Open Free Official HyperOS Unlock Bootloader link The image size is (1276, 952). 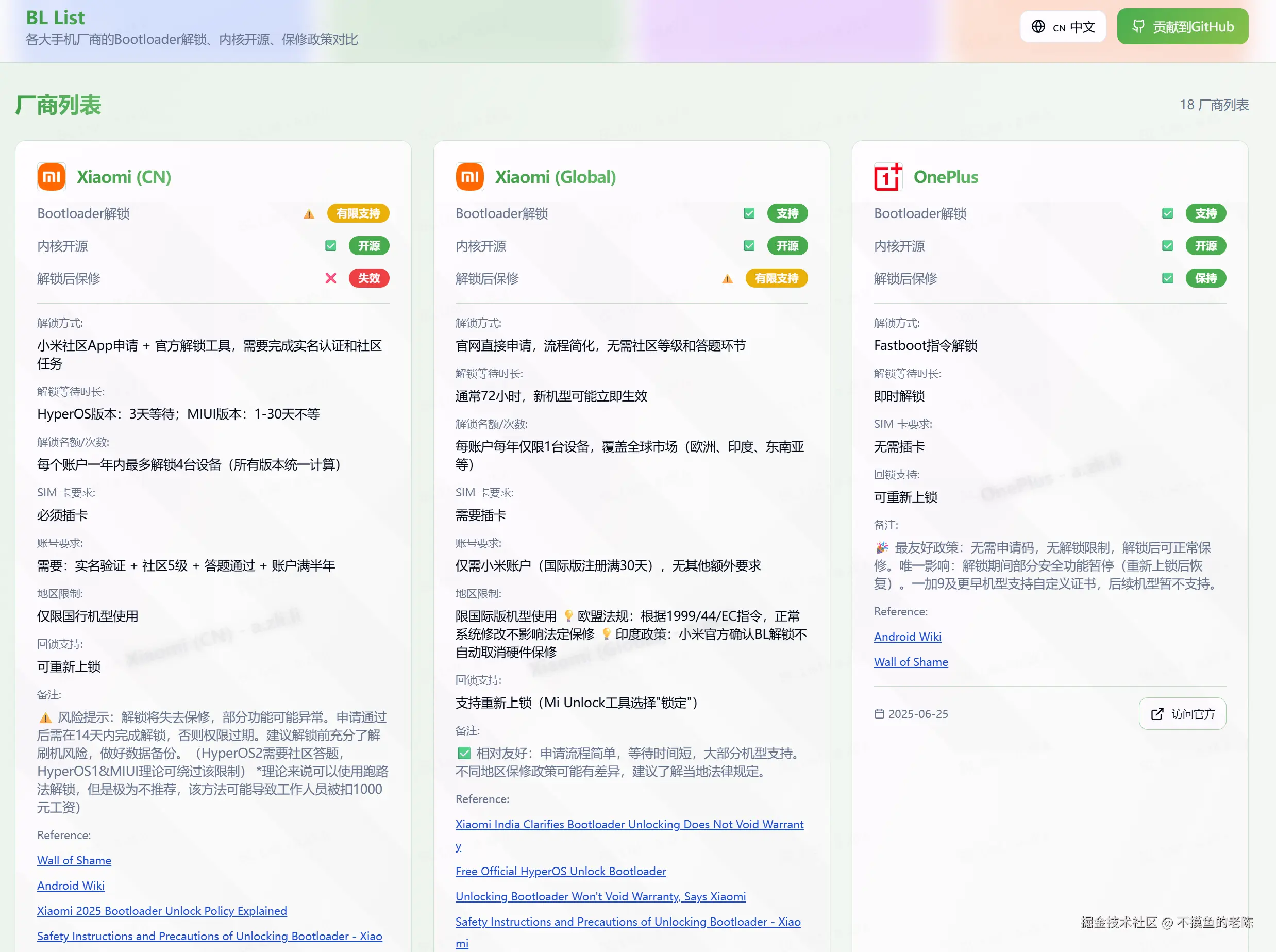tap(561, 871)
